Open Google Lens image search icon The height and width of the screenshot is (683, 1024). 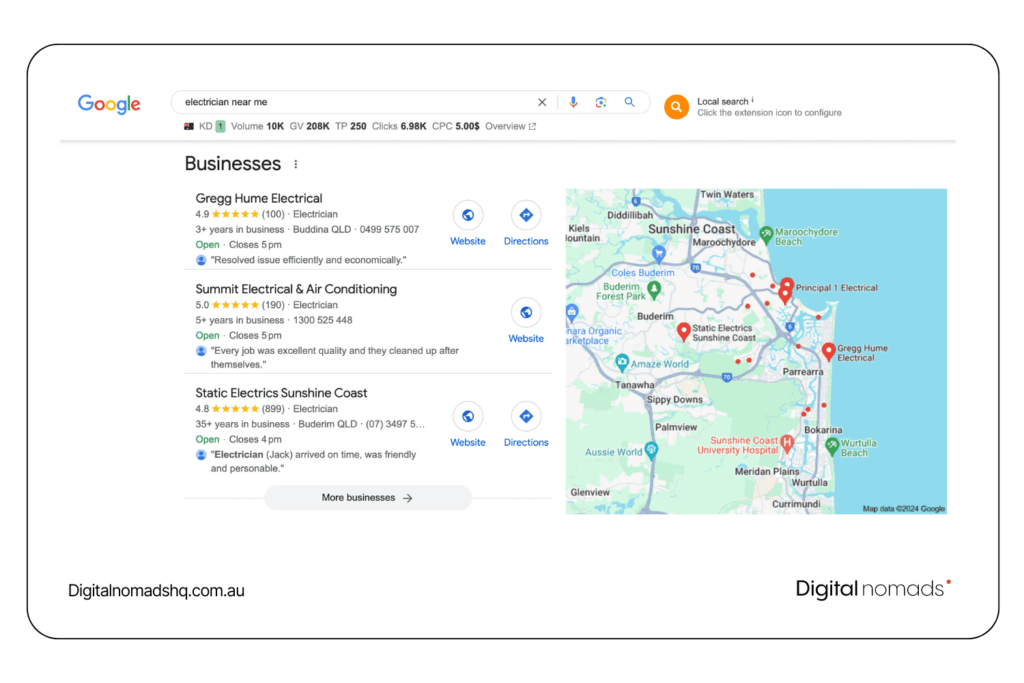pos(601,102)
